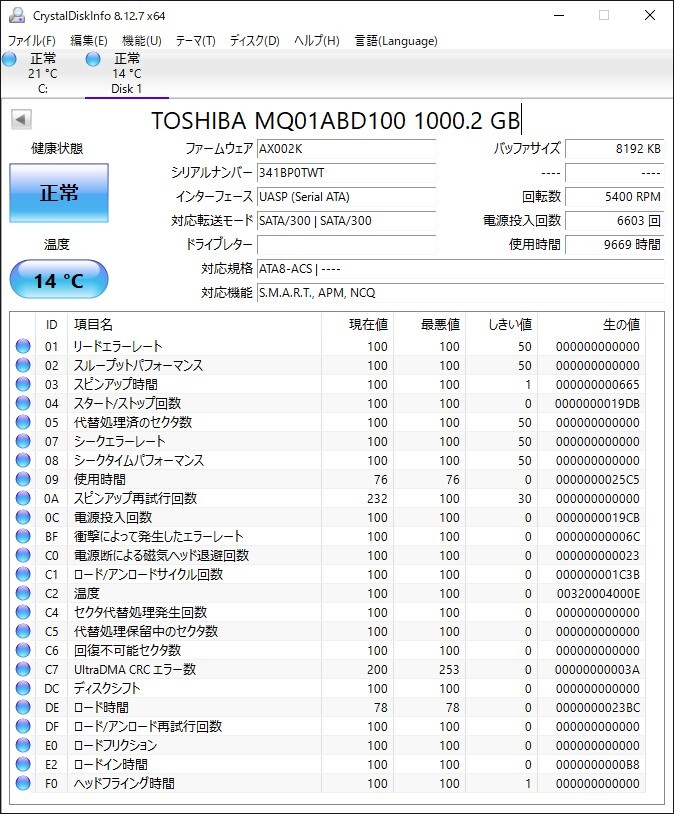Click the status orb of row C5 代替処理保留中のセクタ数
This screenshot has height=814, width=674.
pos(23,631)
